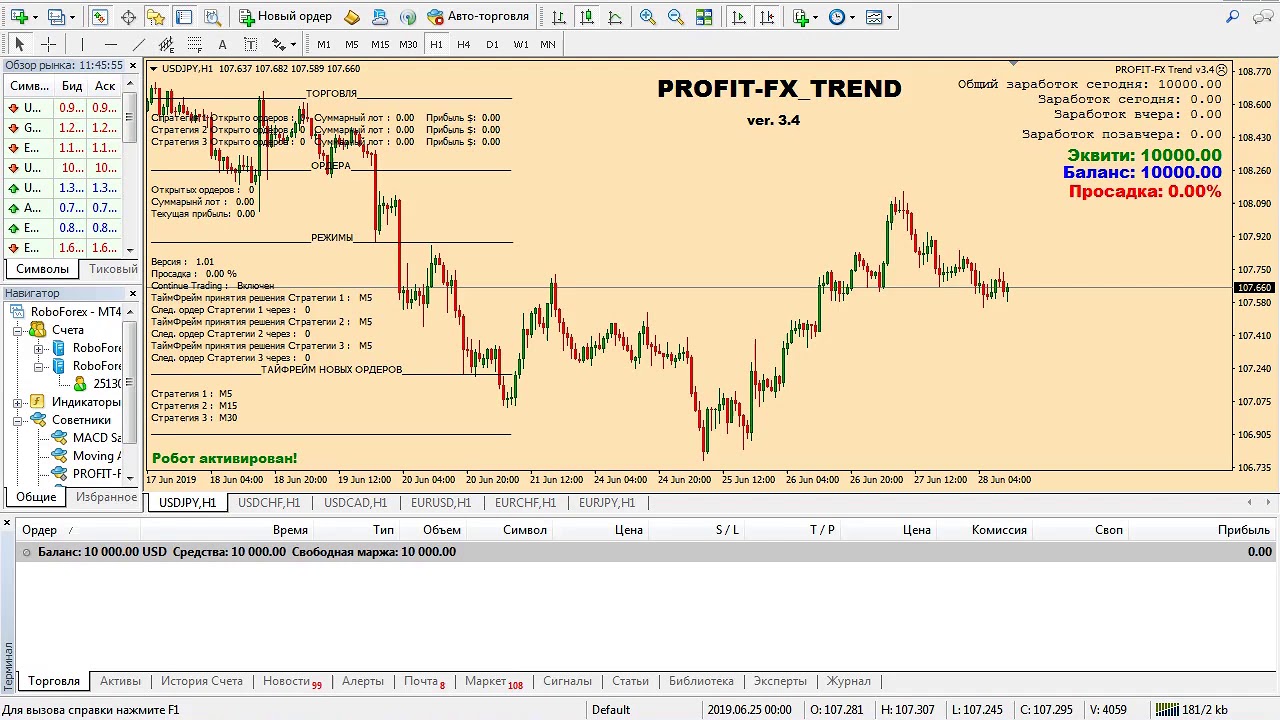Zoom in on the chart
The image size is (1280, 720).
(x=648, y=17)
